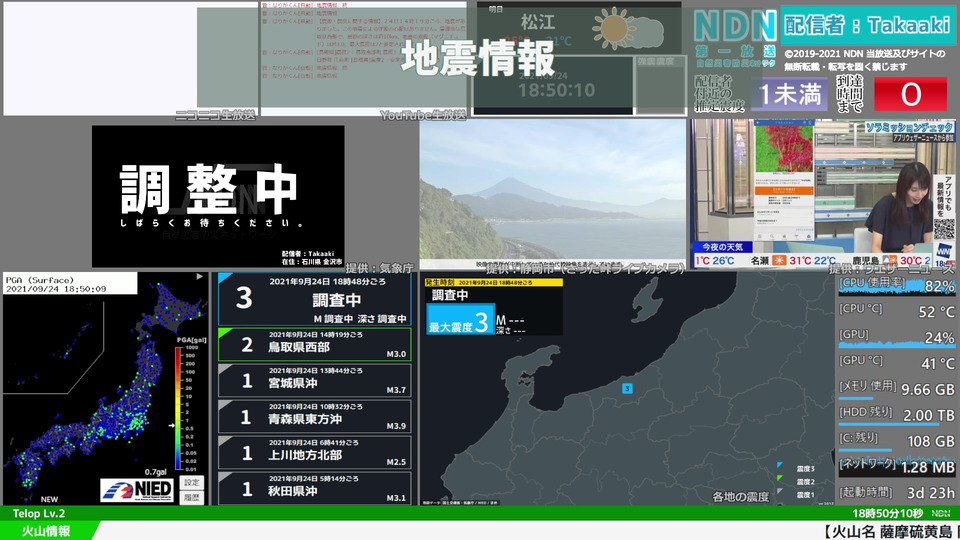Click the PGA (Surface) timestamp box
The image size is (960, 540).
pos(70,283)
